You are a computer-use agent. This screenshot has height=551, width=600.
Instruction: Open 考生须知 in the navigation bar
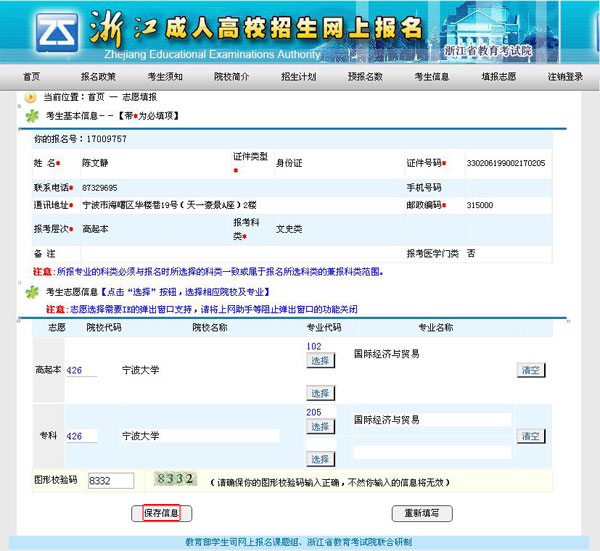[x=165, y=76]
